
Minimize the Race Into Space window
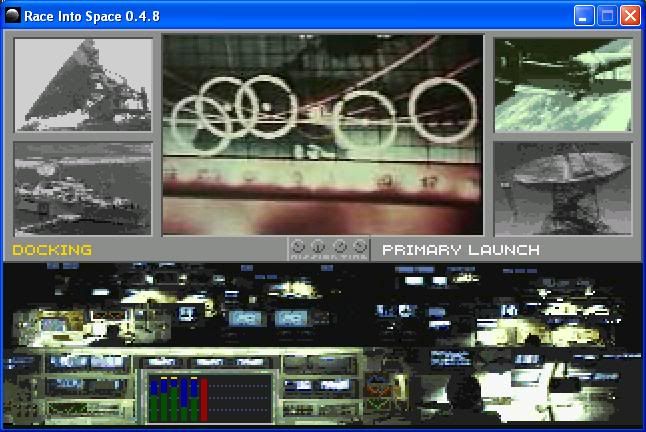click(x=584, y=16)
